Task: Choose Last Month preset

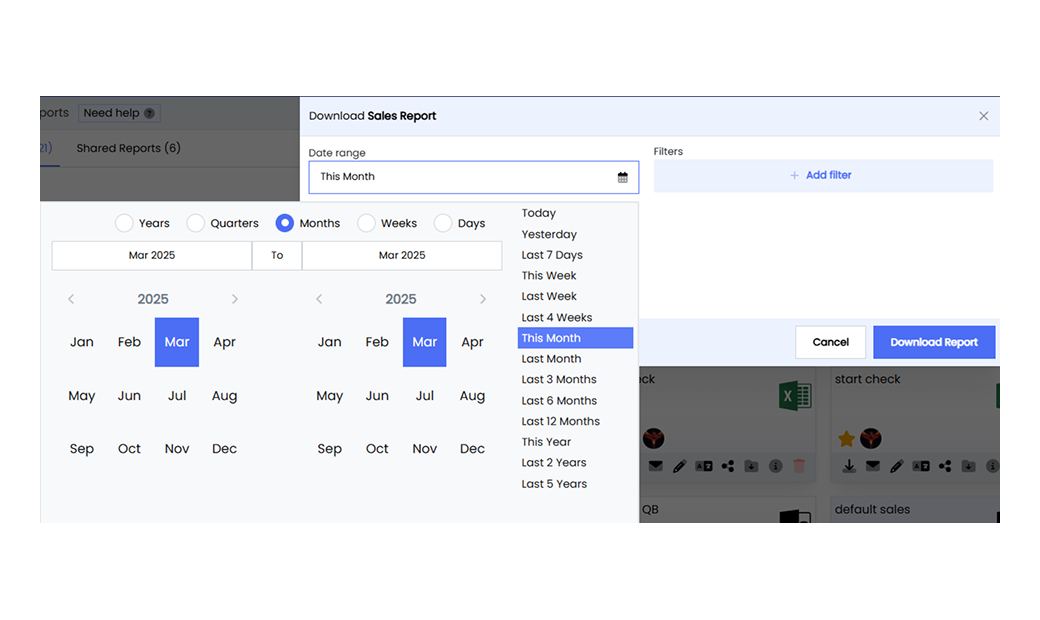Action: pos(551,359)
